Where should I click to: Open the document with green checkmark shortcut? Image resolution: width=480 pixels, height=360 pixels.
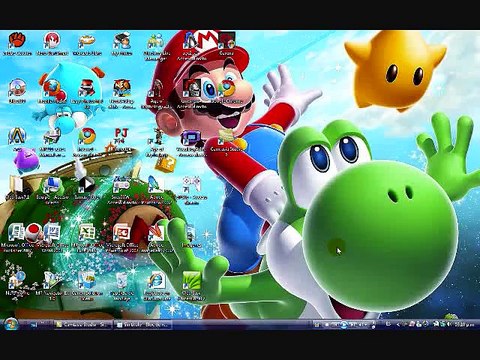coord(52,280)
